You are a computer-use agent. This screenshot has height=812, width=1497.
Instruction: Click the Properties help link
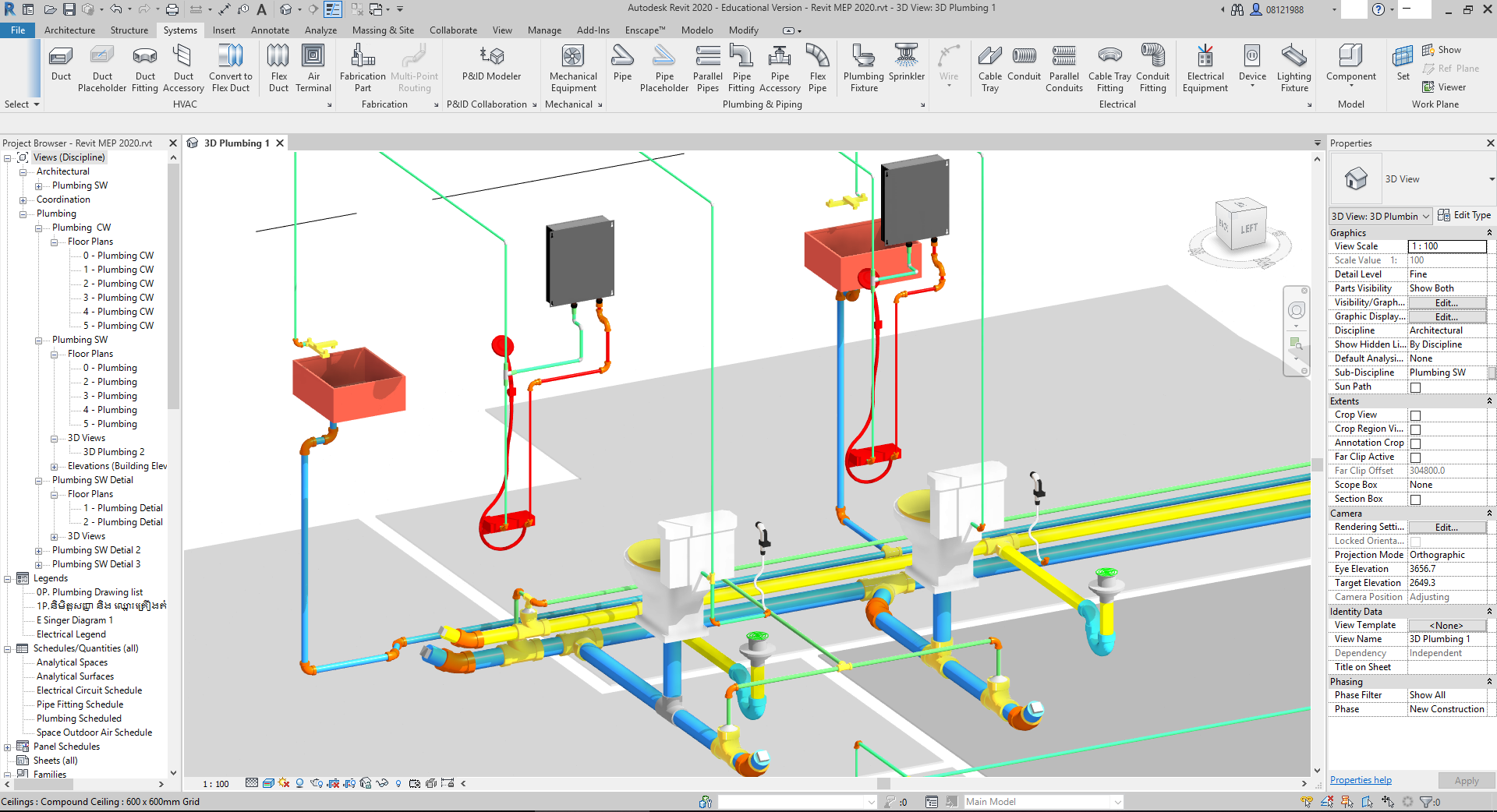point(1360,780)
